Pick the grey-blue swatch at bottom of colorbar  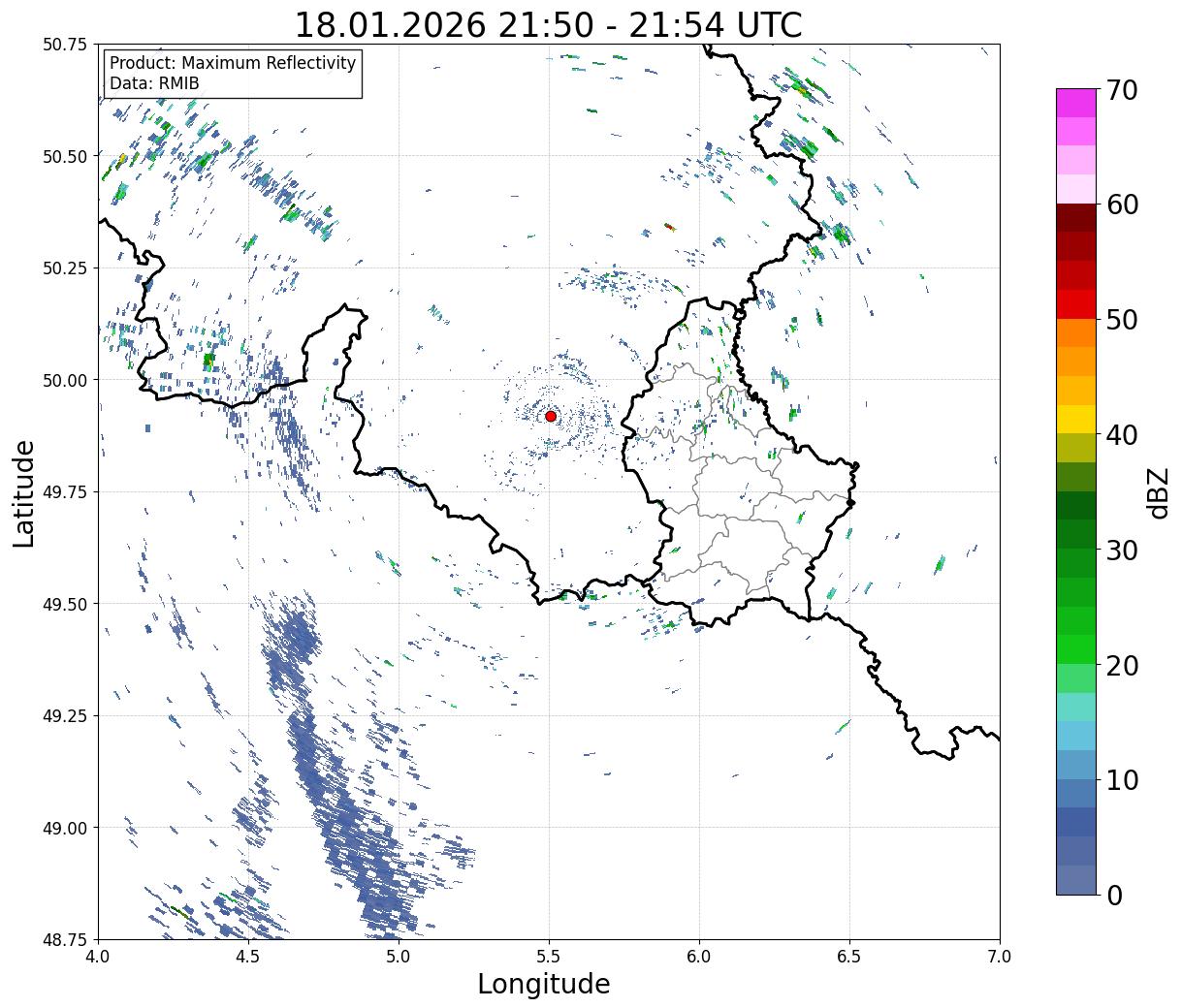[x=1076, y=879]
